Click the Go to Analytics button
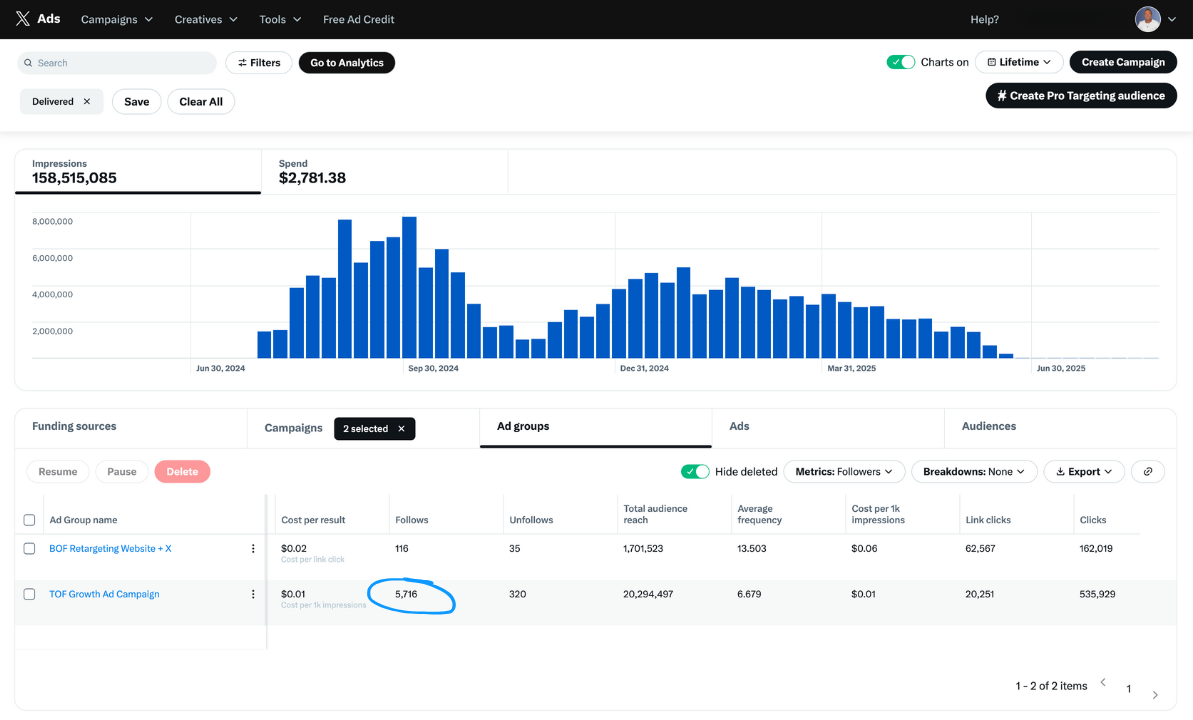The height and width of the screenshot is (720, 1193). [x=346, y=62]
